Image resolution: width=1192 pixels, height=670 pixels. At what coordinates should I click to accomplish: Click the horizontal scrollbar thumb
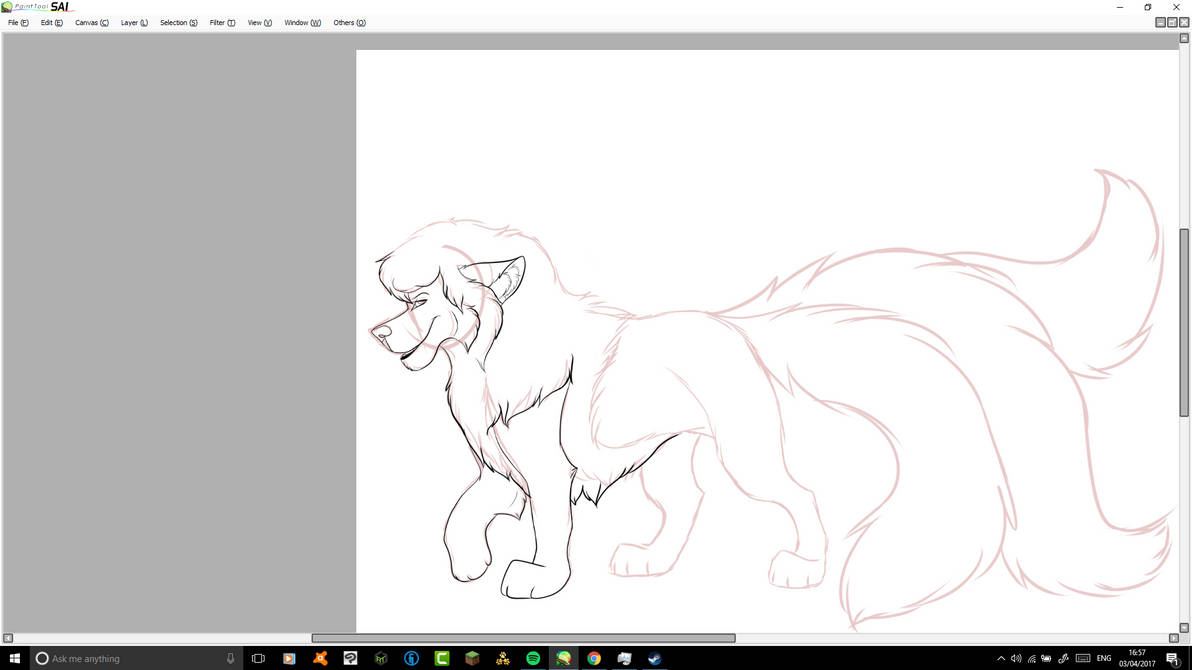(524, 638)
